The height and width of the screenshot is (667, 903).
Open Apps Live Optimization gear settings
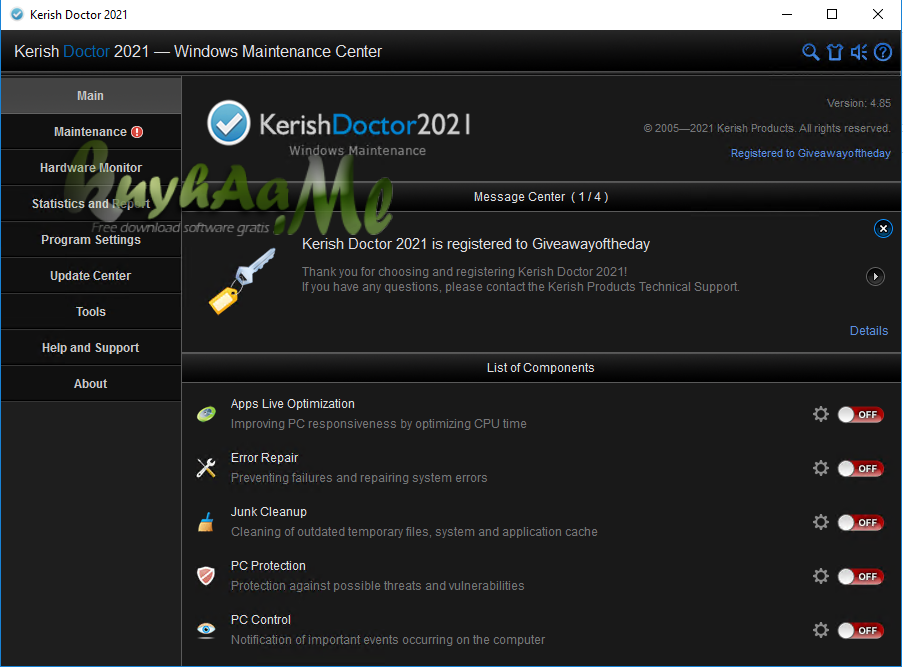(821, 414)
